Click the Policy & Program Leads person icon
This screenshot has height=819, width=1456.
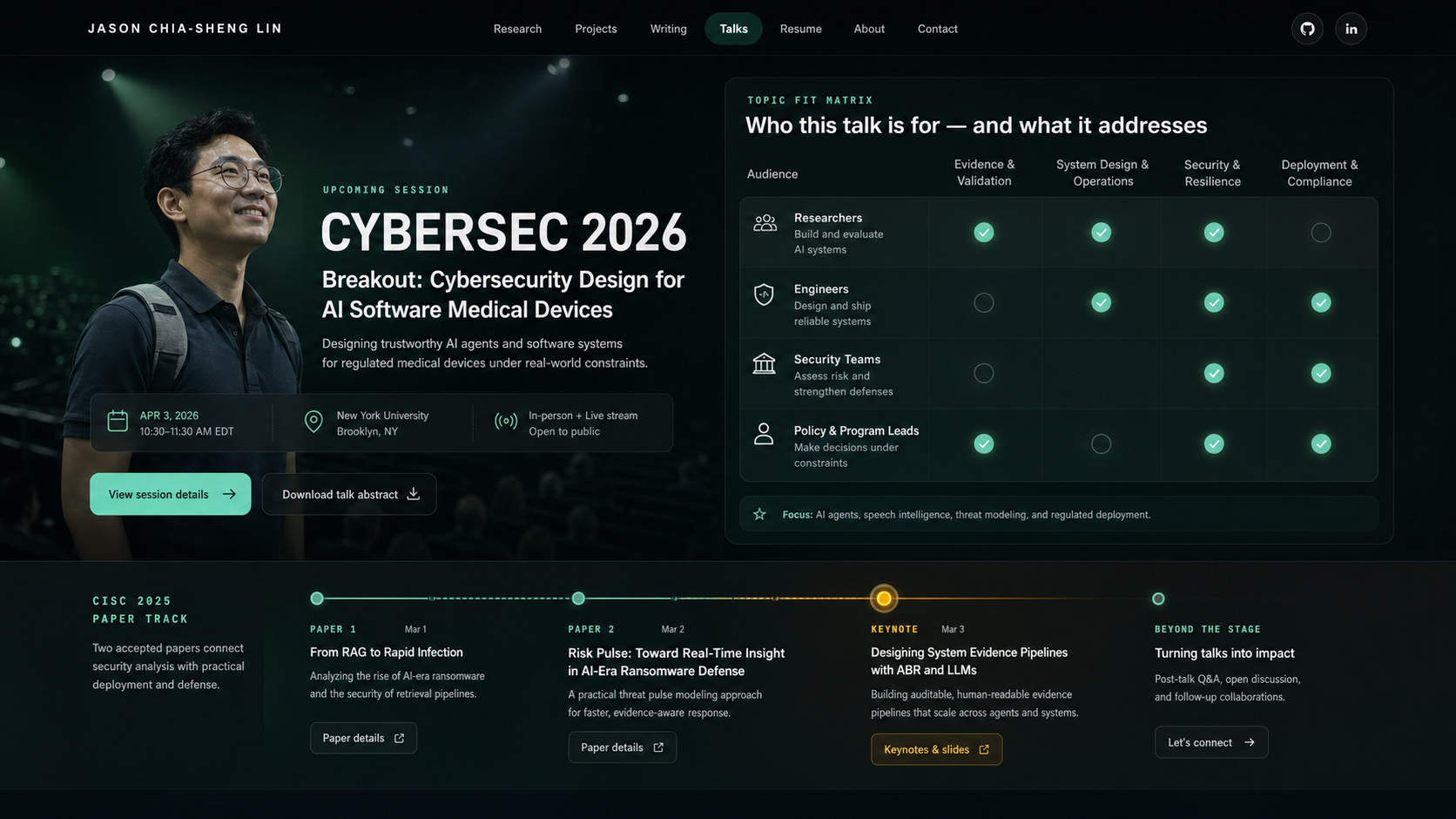pos(764,434)
